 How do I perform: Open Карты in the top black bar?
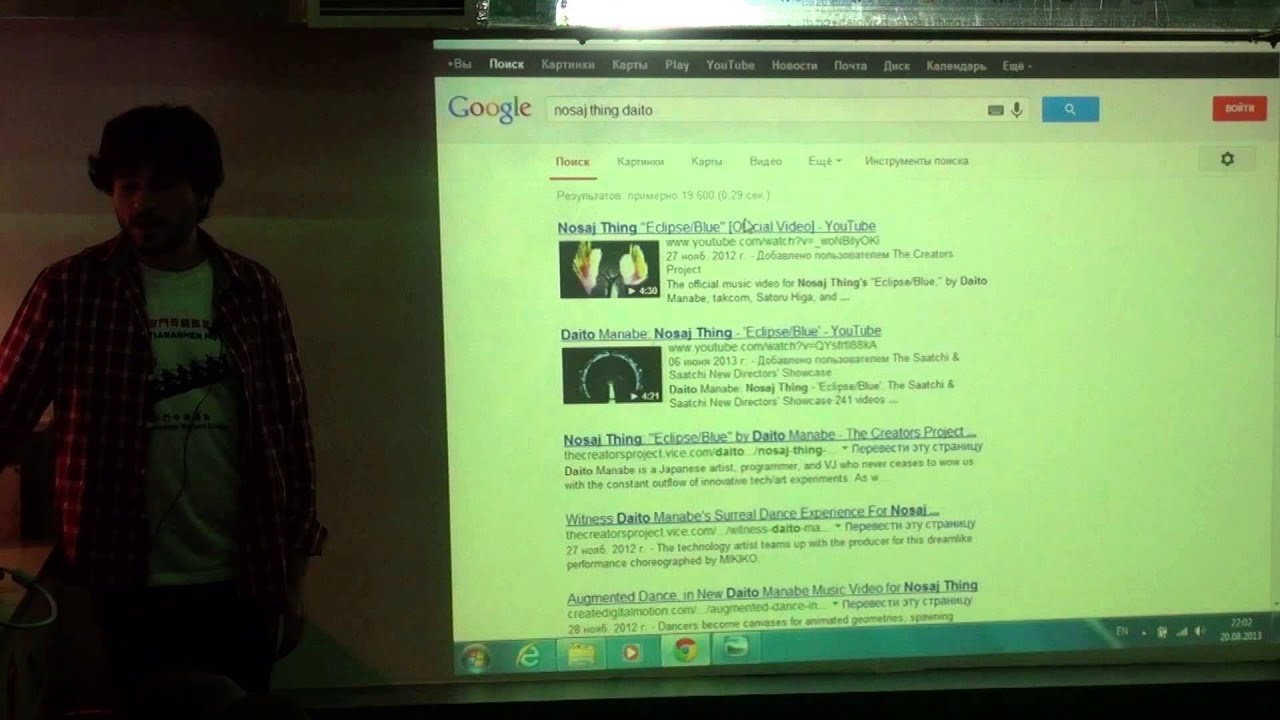[629, 65]
